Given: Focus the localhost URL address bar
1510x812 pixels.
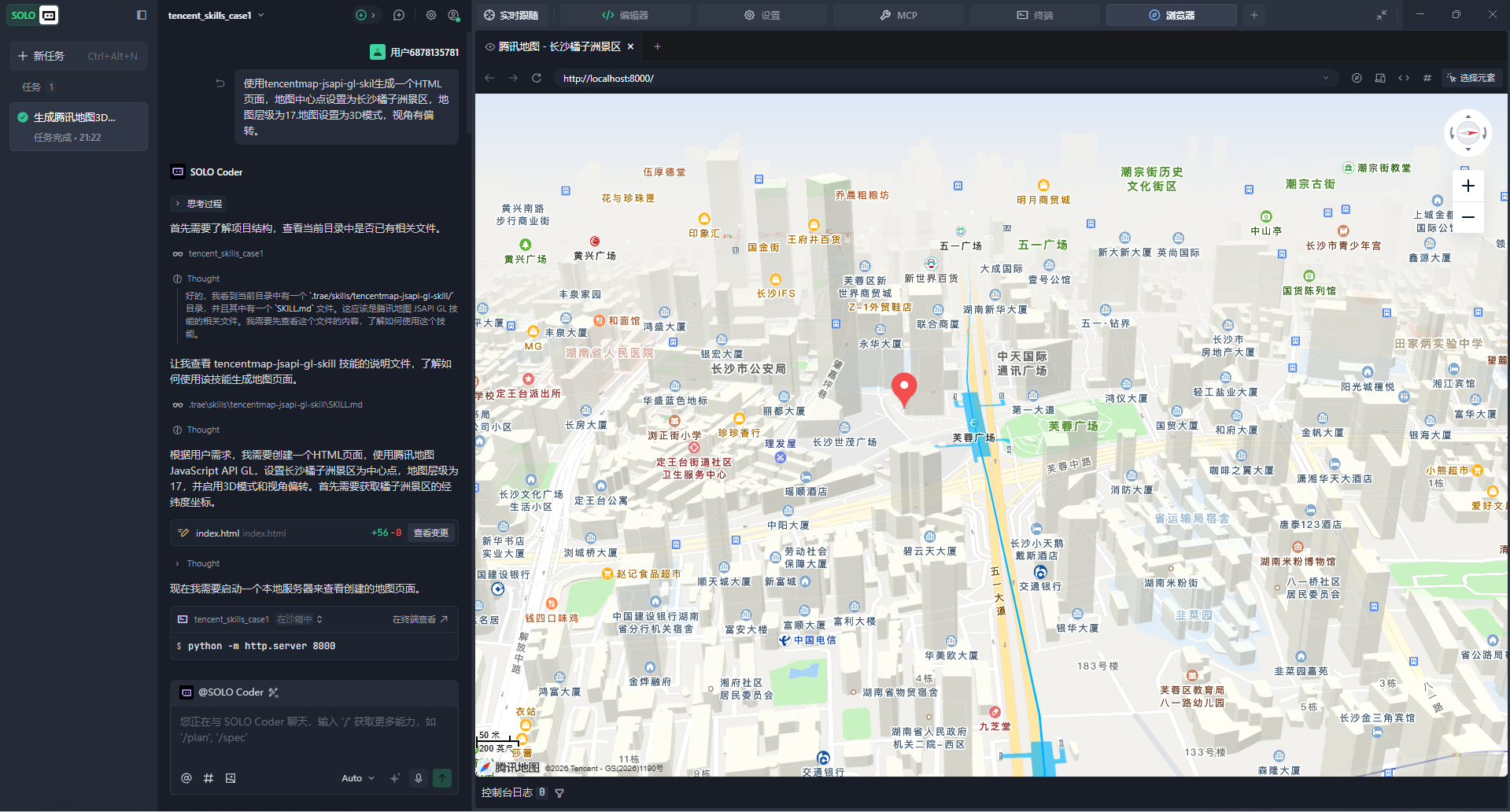Looking at the screenshot, I should point(940,78).
